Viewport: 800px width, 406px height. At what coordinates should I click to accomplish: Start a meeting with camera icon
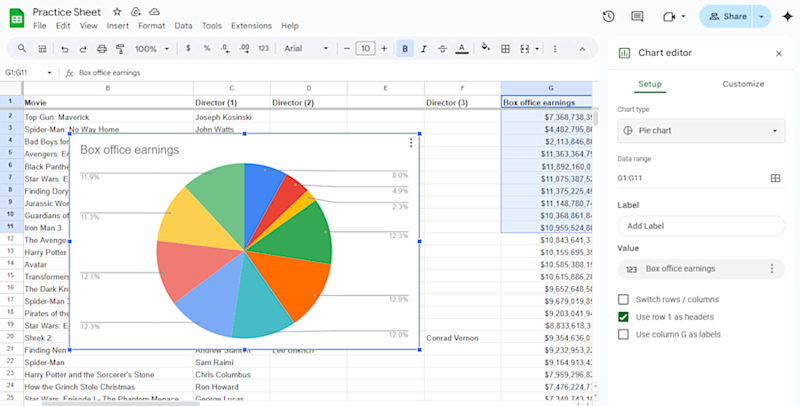coord(669,17)
